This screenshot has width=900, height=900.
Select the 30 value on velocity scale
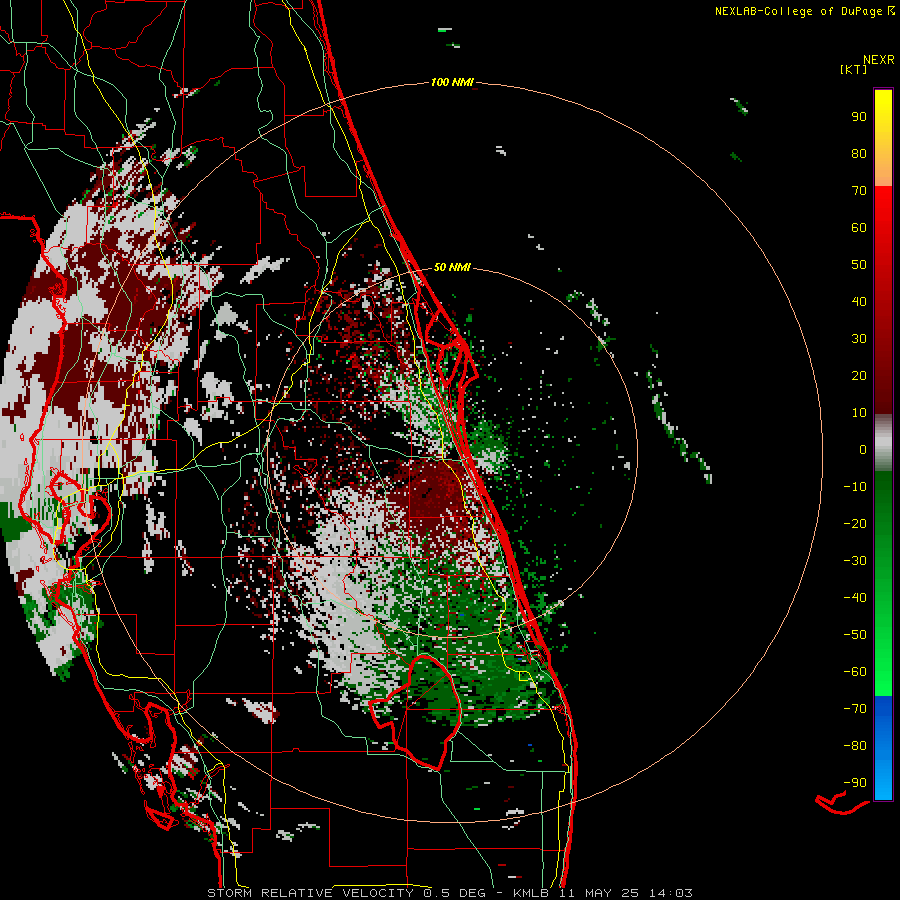click(859, 339)
